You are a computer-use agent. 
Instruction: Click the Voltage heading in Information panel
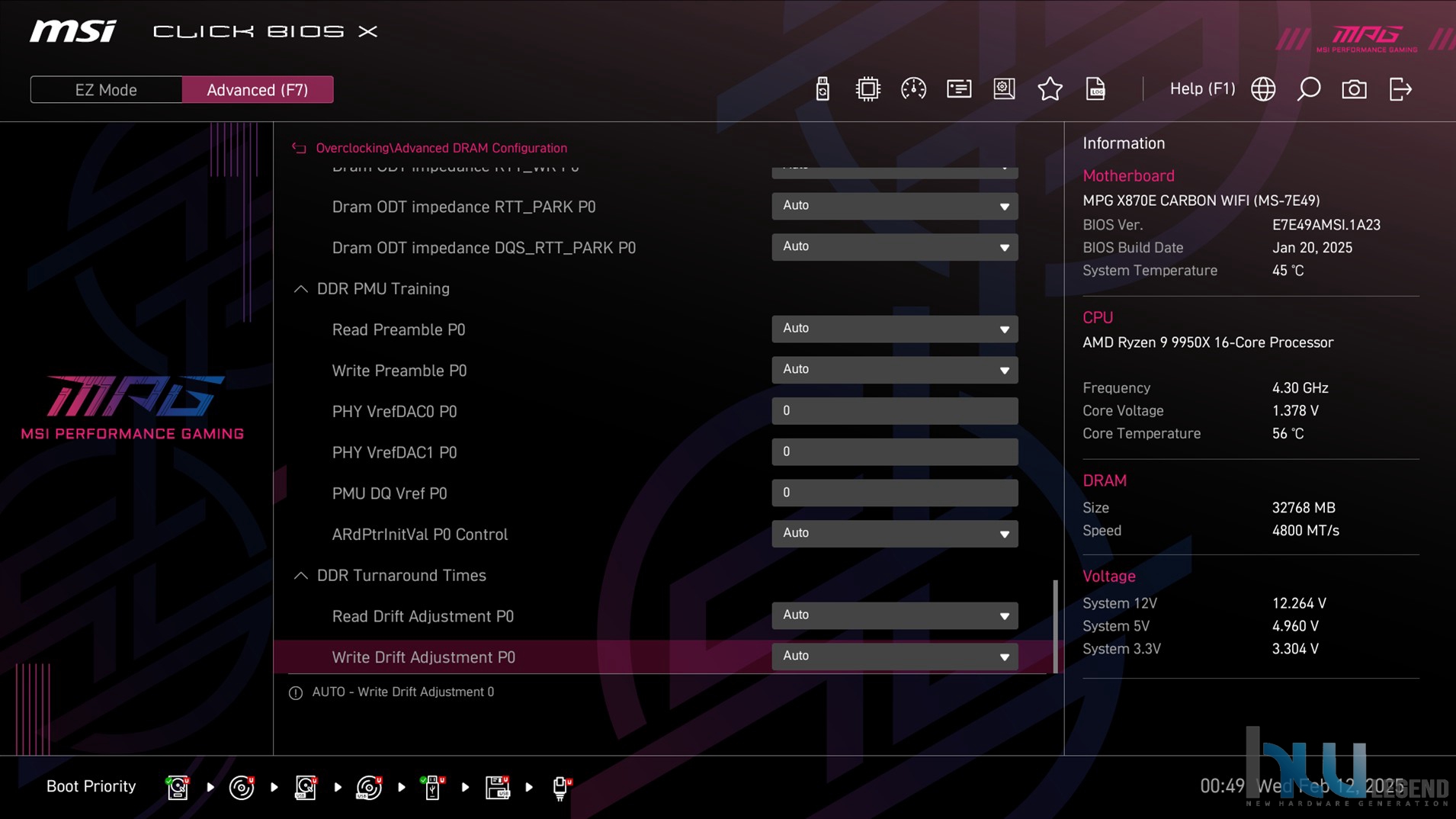point(1109,577)
